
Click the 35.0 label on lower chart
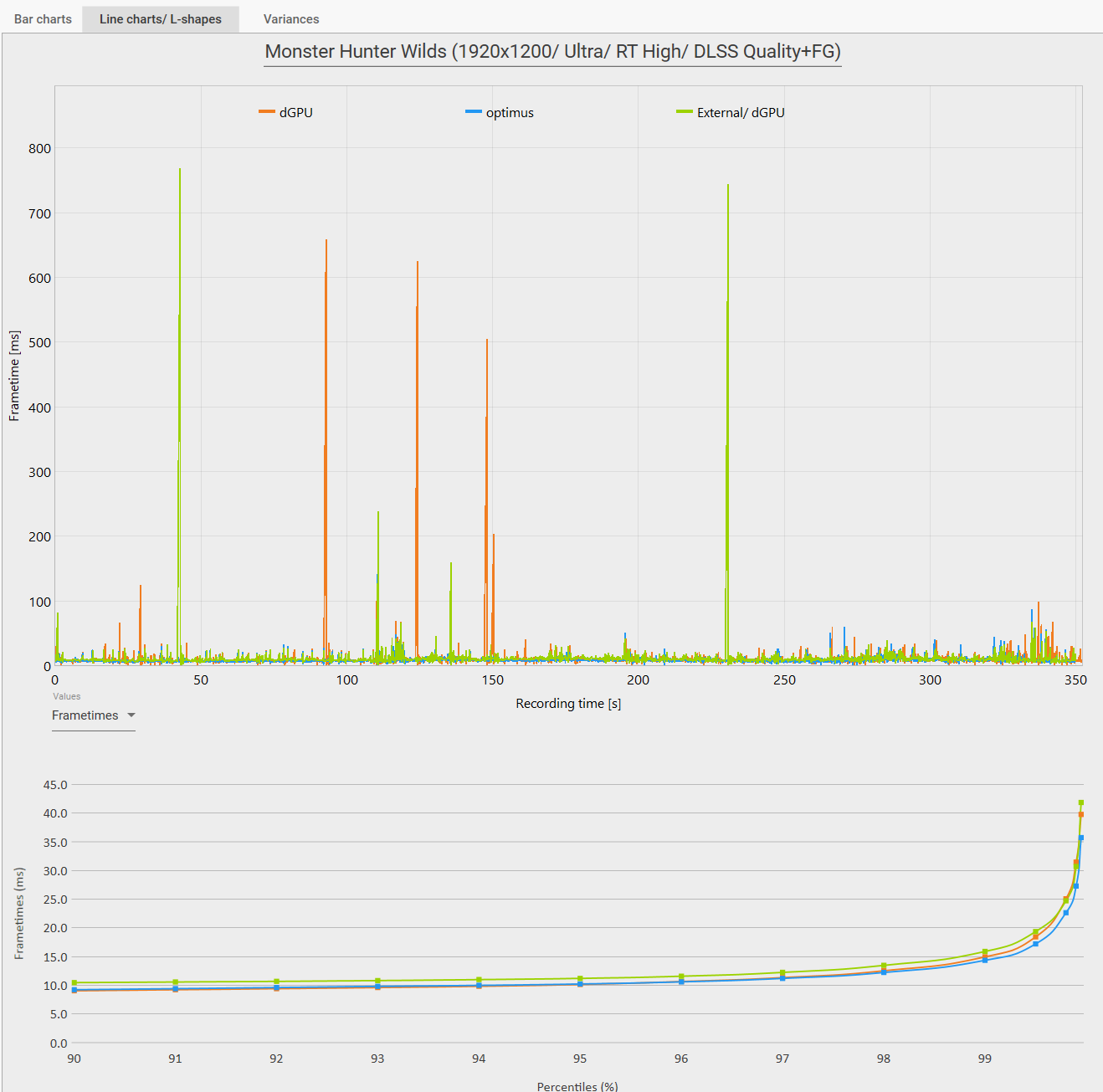click(x=55, y=843)
